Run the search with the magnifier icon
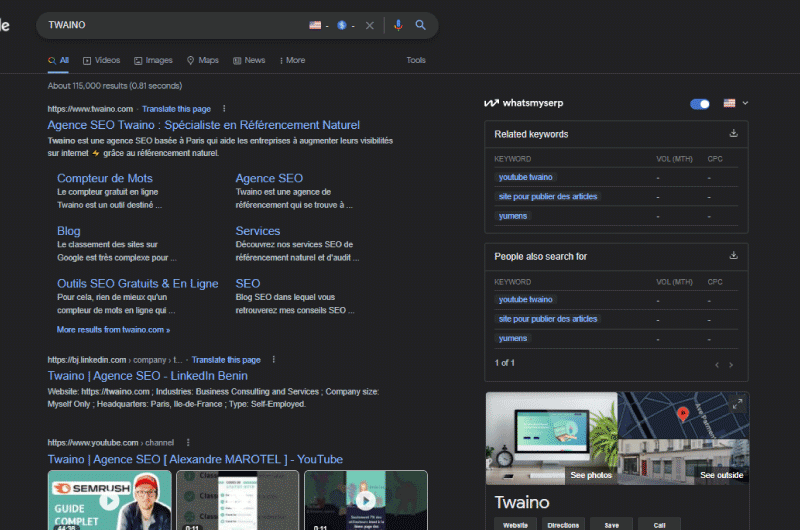The height and width of the screenshot is (530, 800). pos(420,25)
